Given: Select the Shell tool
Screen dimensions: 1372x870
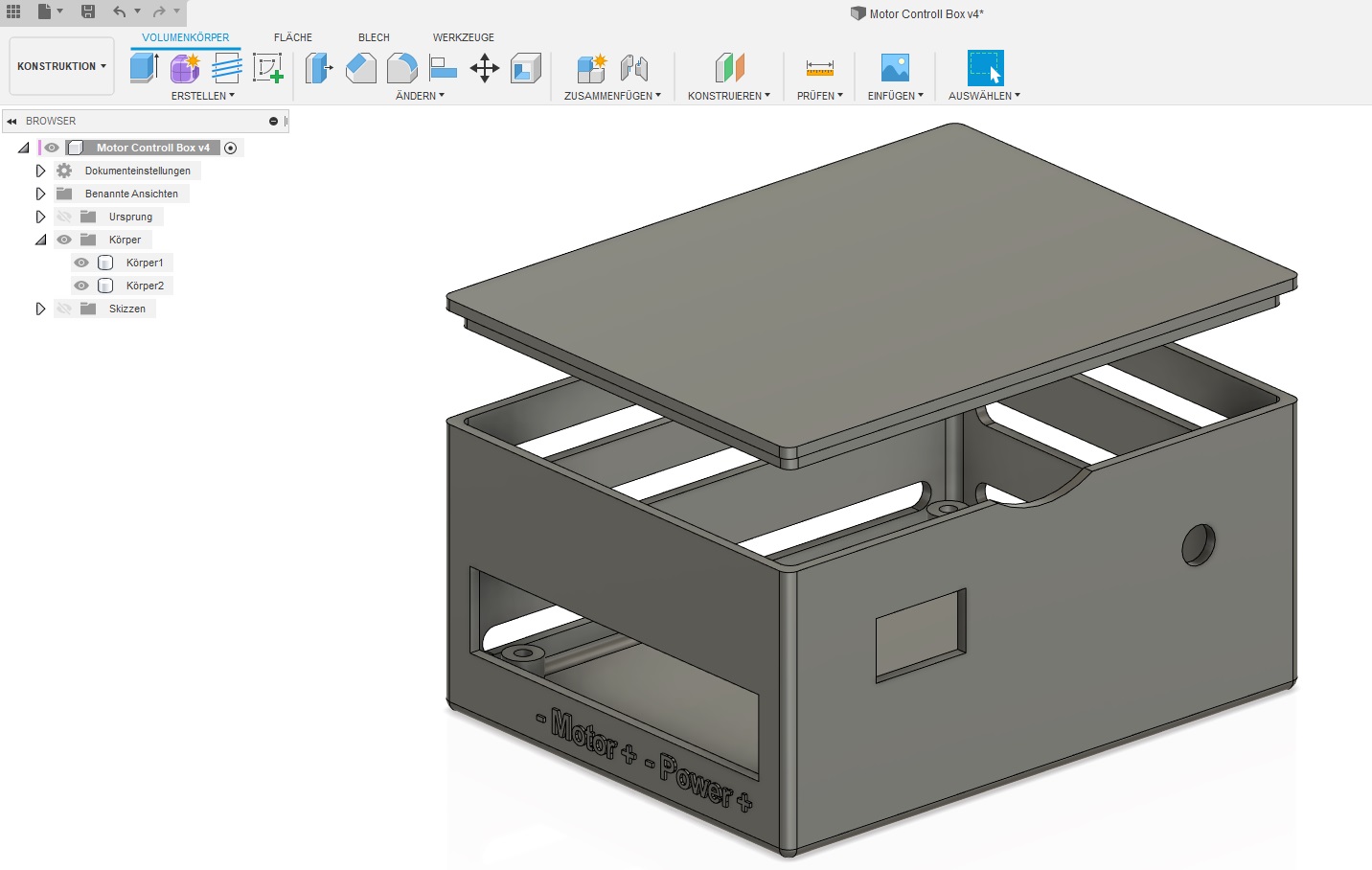Looking at the screenshot, I should (526, 67).
